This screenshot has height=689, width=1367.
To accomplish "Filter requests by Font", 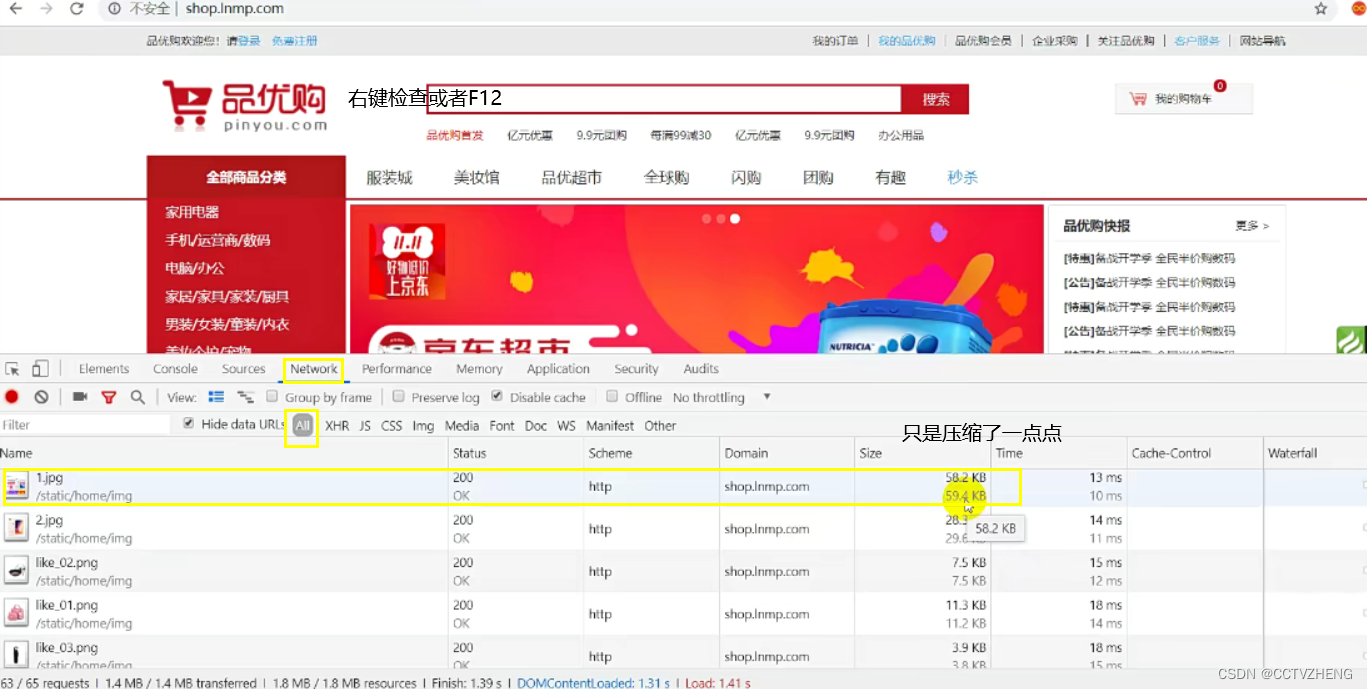I will pyautogui.click(x=502, y=426).
